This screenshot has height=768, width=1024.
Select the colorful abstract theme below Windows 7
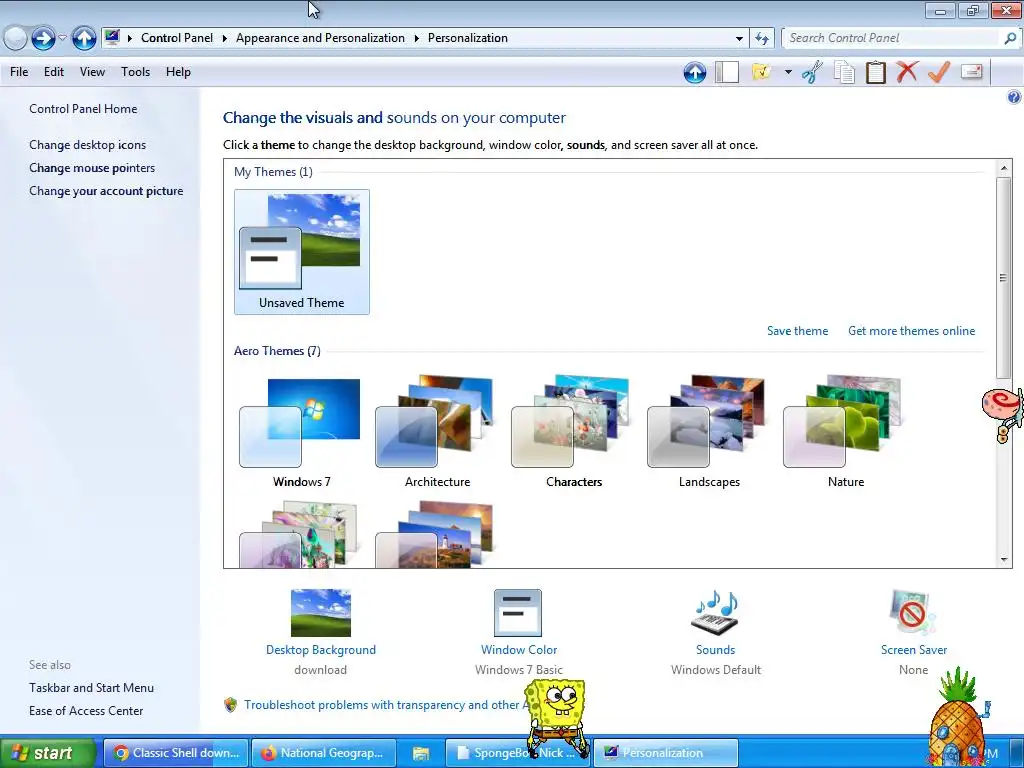pos(299,534)
